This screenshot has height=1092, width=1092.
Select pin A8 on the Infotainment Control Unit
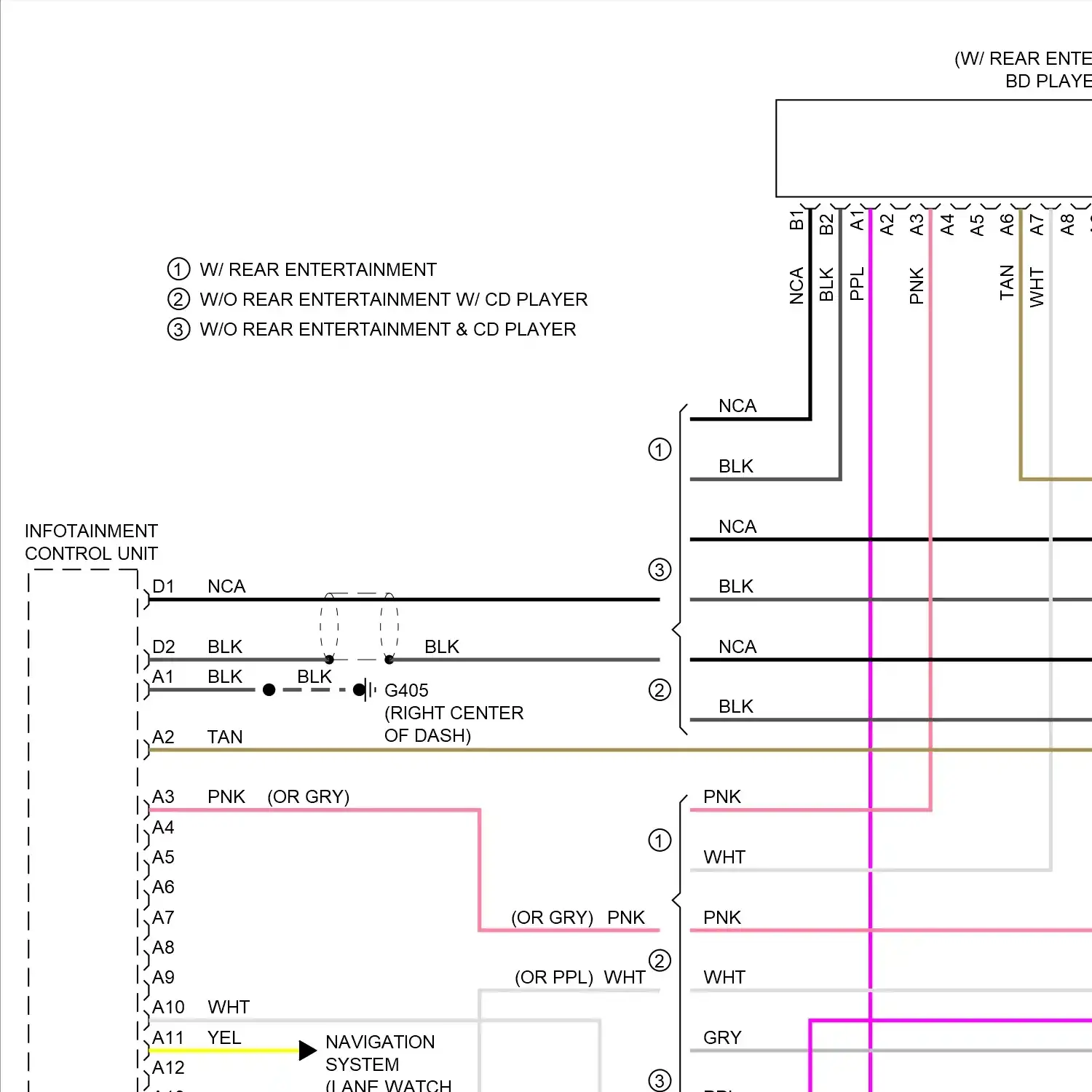coord(163,947)
